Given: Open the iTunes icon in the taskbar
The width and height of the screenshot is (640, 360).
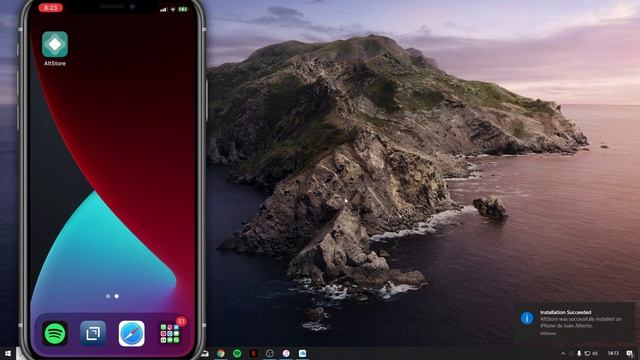Looking at the screenshot, I should [286, 353].
